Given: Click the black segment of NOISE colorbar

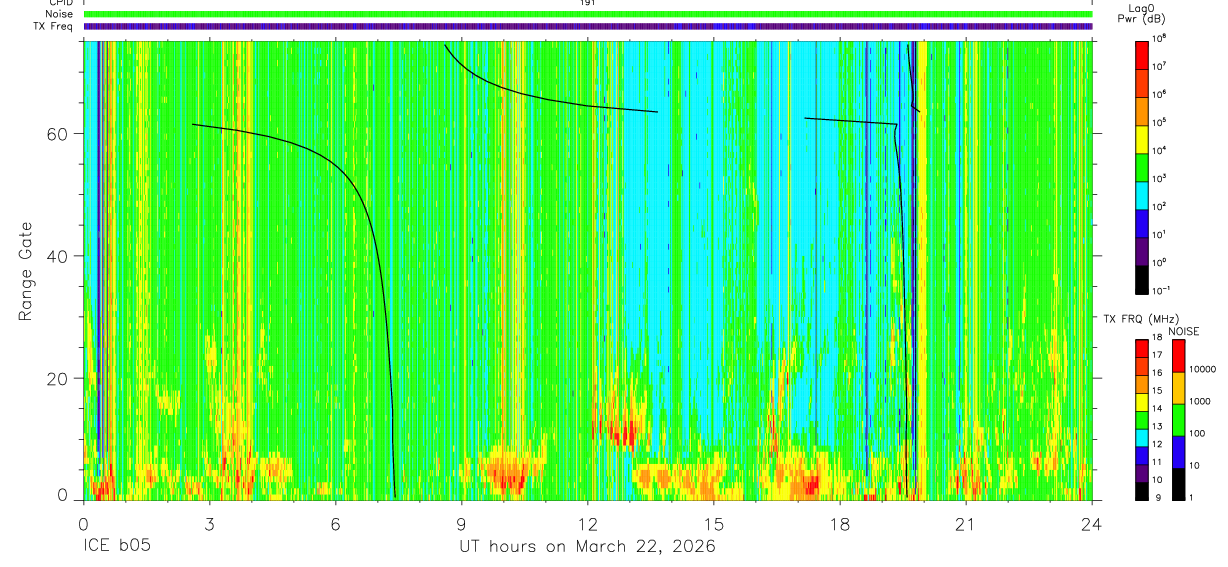Looking at the screenshot, I should 1178,485.
